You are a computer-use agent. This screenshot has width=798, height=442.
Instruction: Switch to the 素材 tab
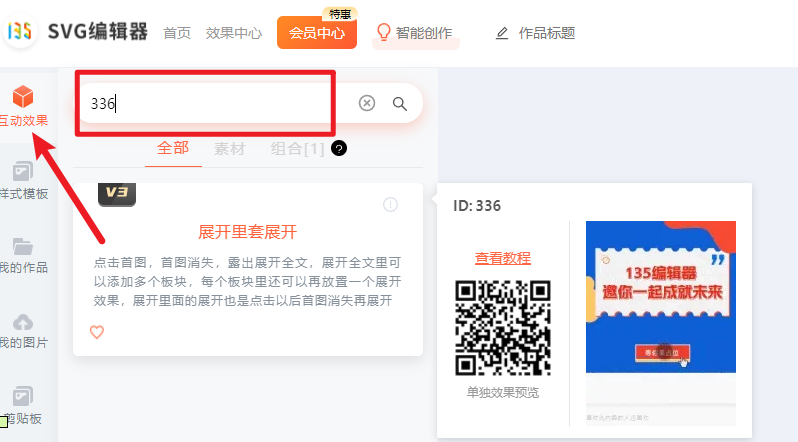[x=230, y=149]
